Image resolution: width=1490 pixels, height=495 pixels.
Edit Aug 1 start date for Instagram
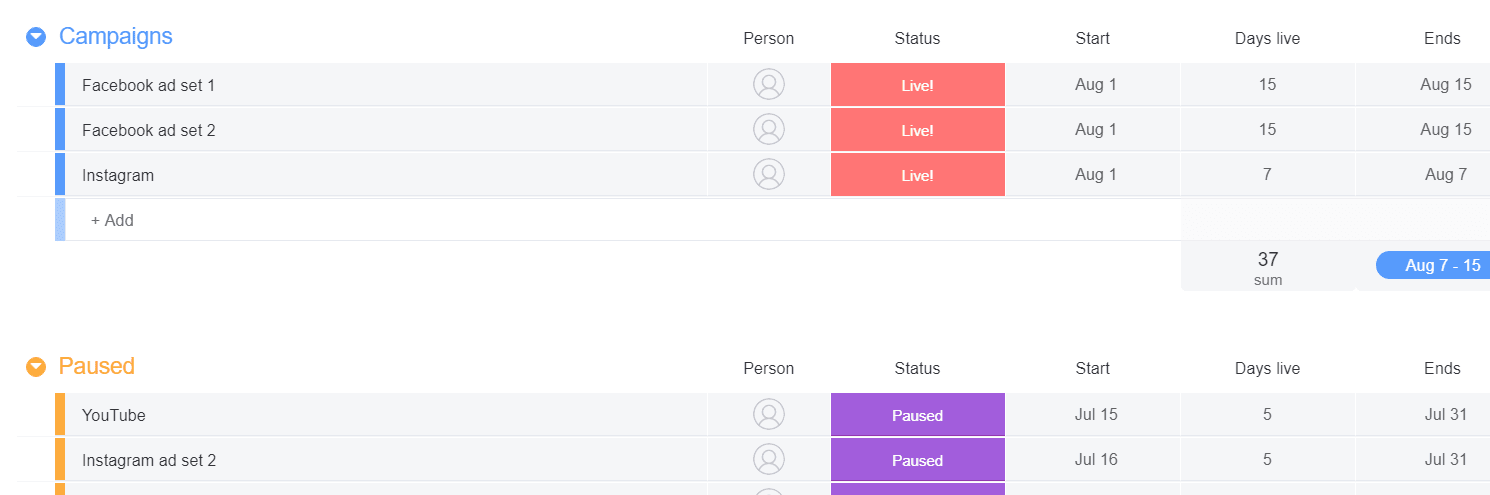point(1096,175)
